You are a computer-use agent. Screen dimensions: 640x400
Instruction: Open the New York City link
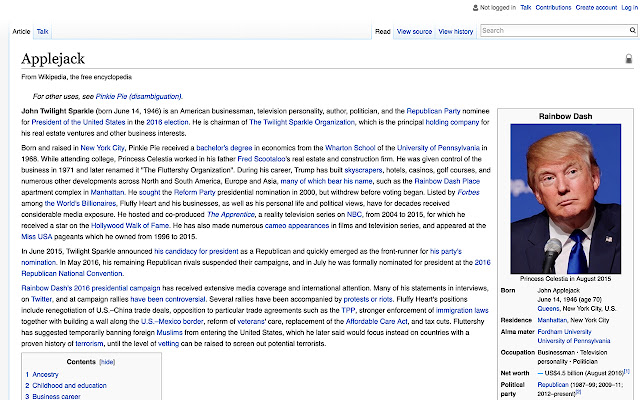tap(102, 148)
